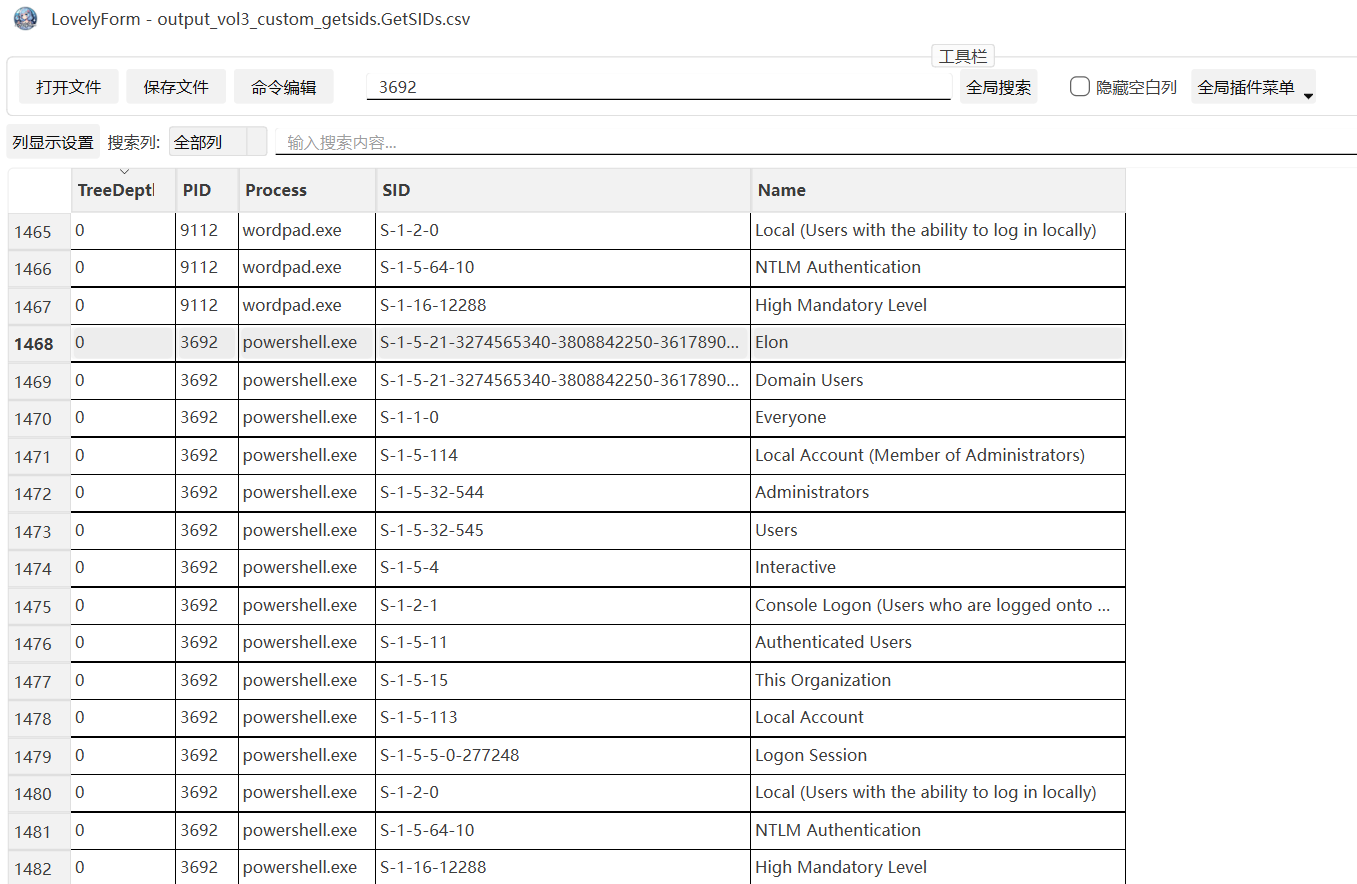Viewport: 1357px width, 884px height.
Task: Click the Interactive name cell
Action: coord(938,568)
